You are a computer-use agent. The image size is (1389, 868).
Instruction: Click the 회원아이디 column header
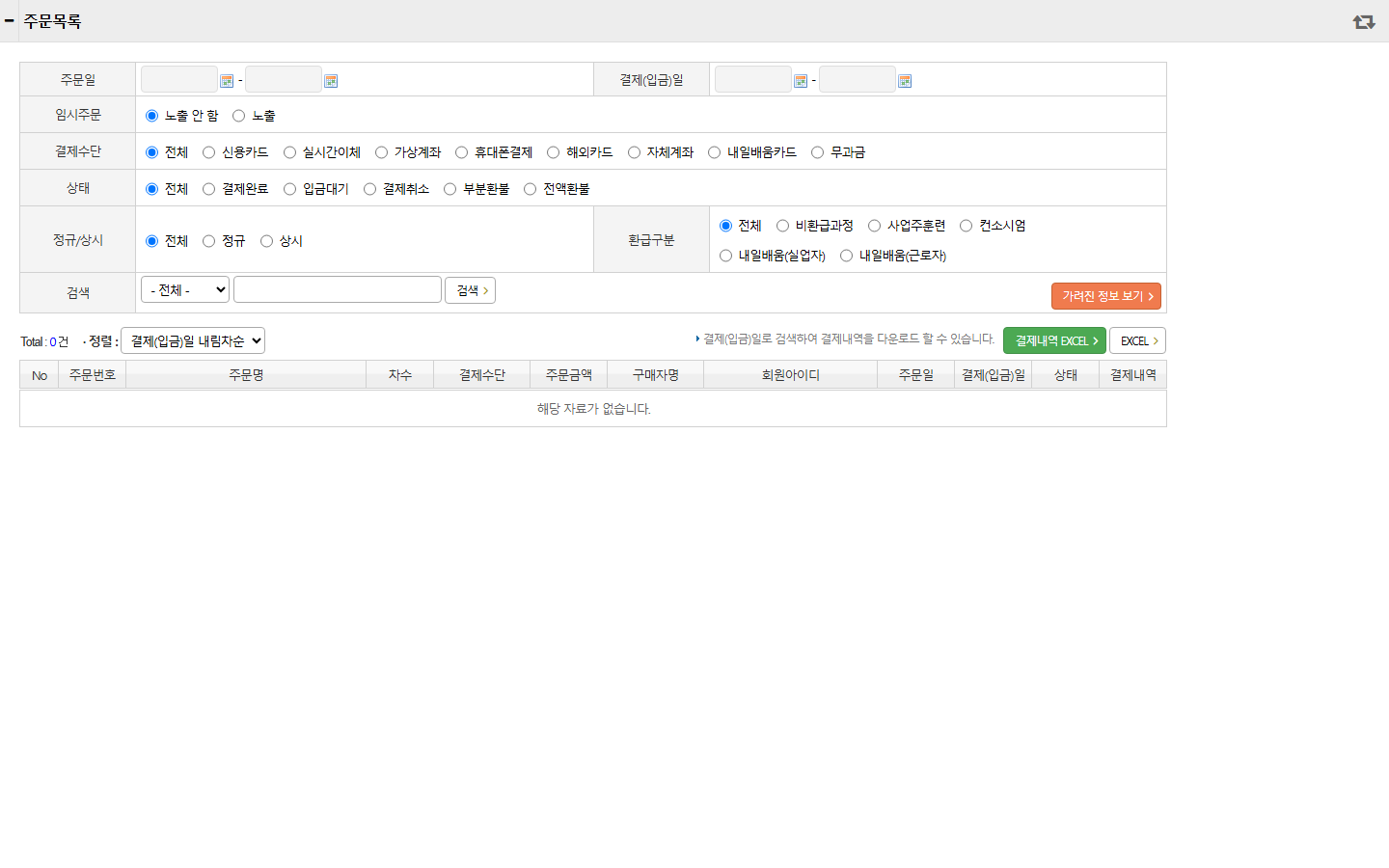pos(791,375)
